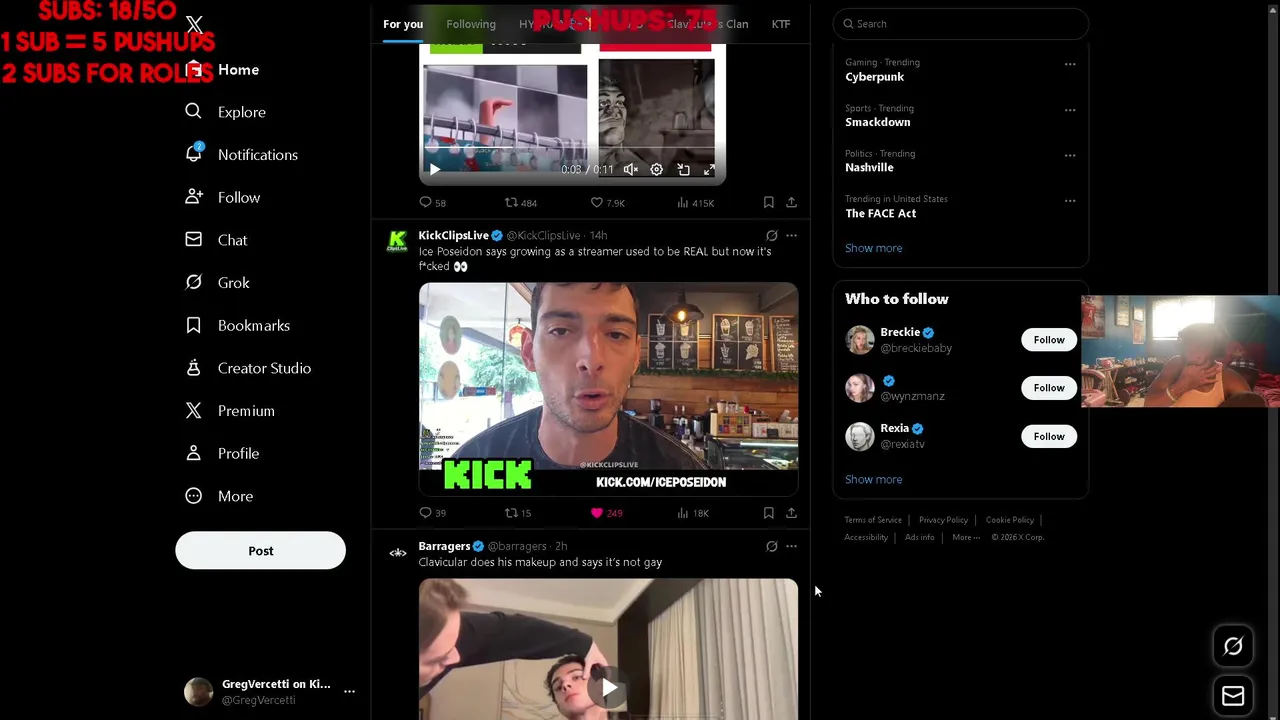Repost the KickClipsLive post with 15 reposts

[x=518, y=513]
